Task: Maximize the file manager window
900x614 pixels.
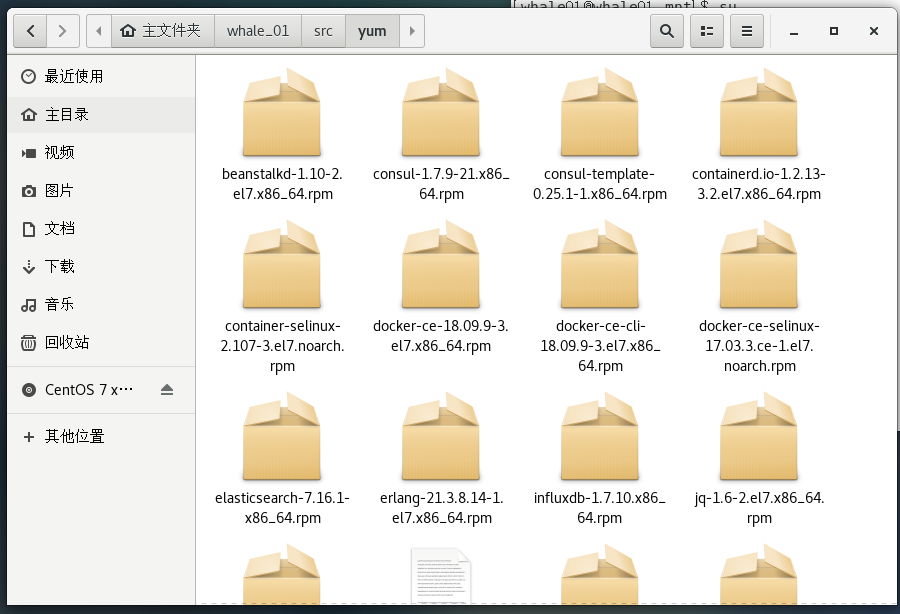Action: click(834, 31)
